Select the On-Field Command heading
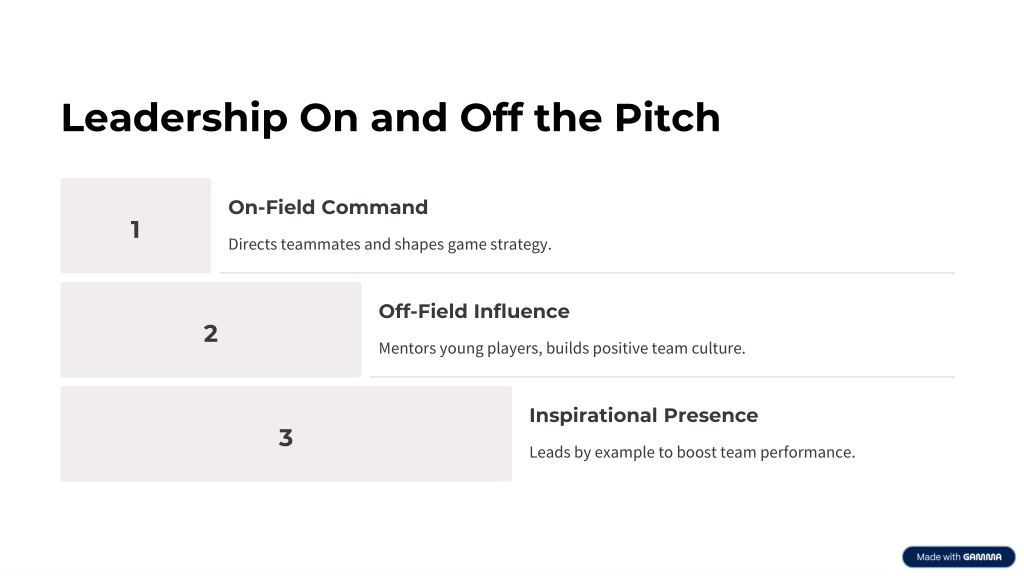Screen dimensions: 1024x576 tap(328, 207)
